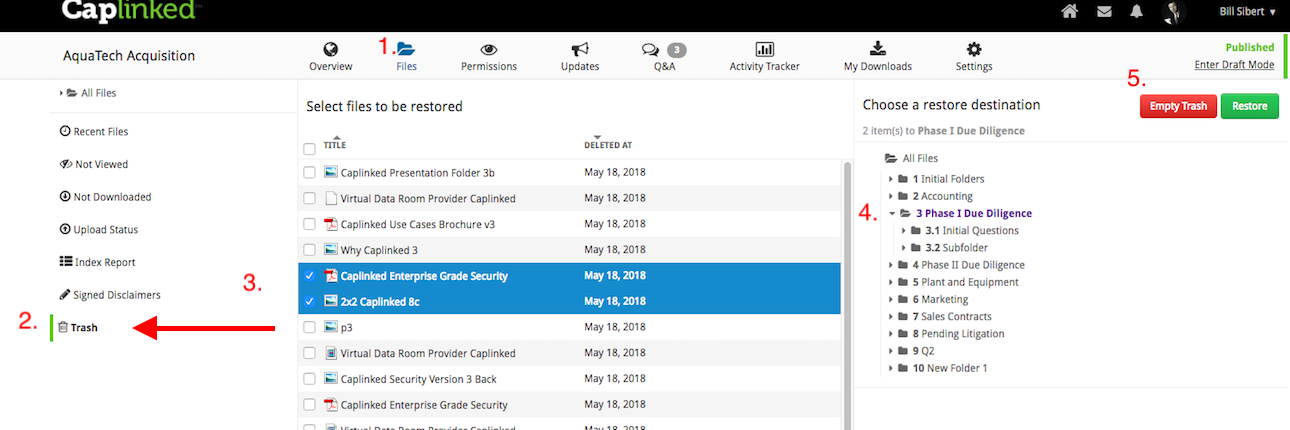This screenshot has height=430, width=1290.
Task: Open Signed Disclaimers in sidebar
Action: click(x=109, y=295)
